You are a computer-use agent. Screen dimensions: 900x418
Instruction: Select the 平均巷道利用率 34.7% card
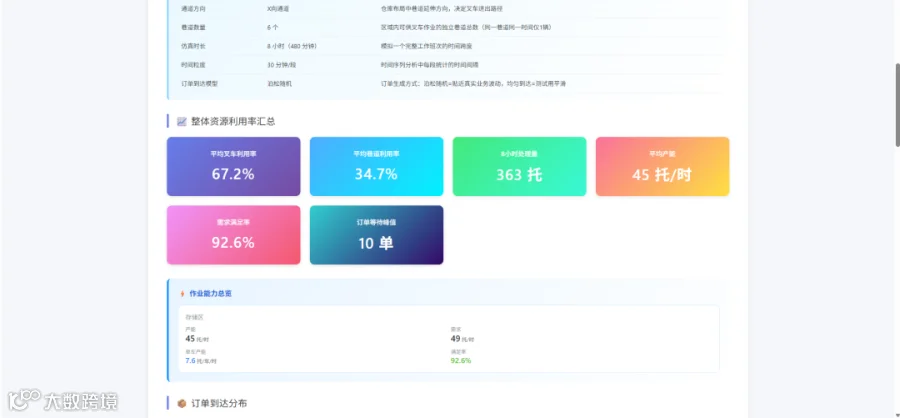click(377, 167)
